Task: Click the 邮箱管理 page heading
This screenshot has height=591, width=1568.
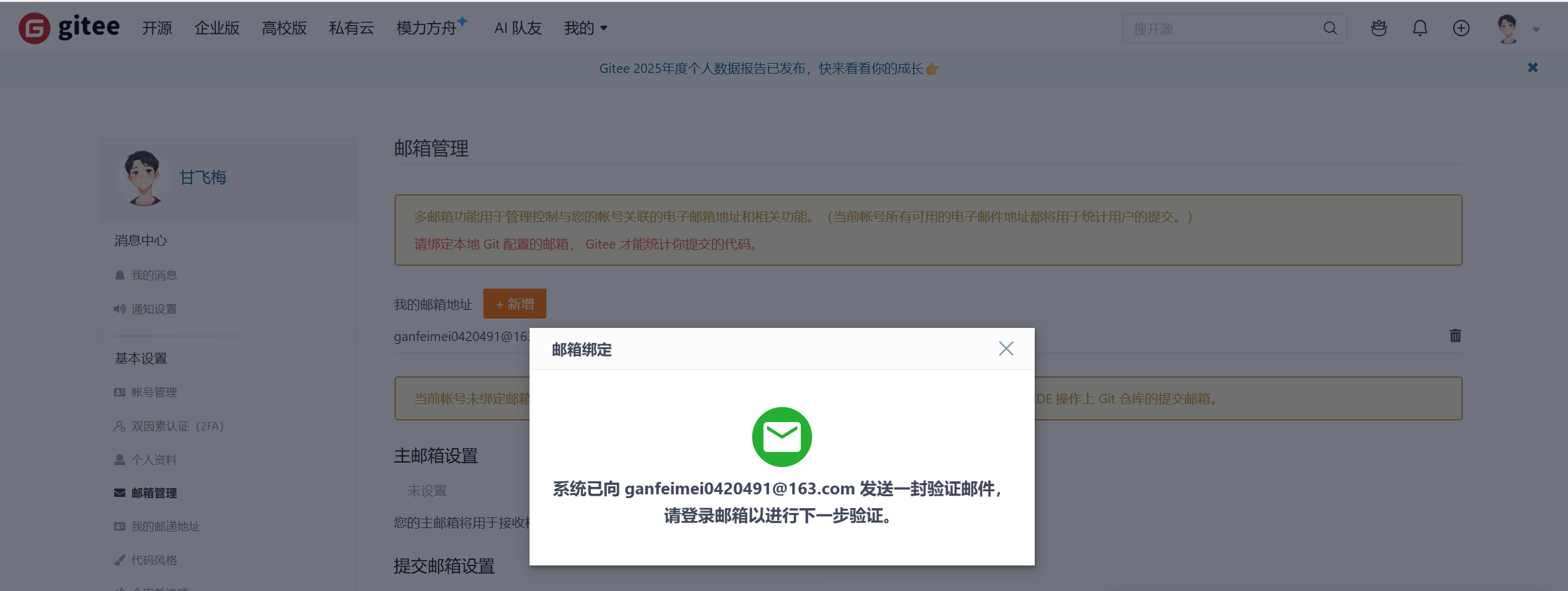Action: tap(431, 148)
